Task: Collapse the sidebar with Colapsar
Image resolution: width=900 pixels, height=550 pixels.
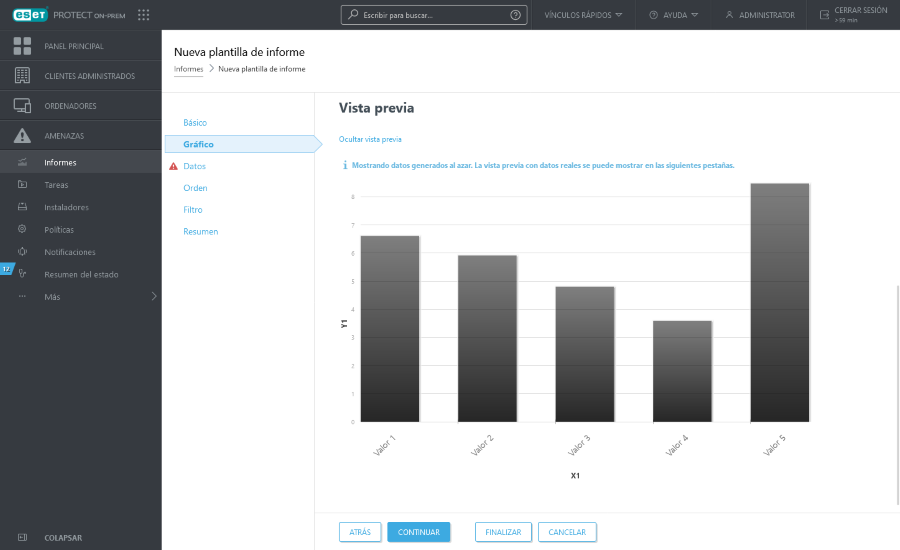Action: (x=63, y=538)
